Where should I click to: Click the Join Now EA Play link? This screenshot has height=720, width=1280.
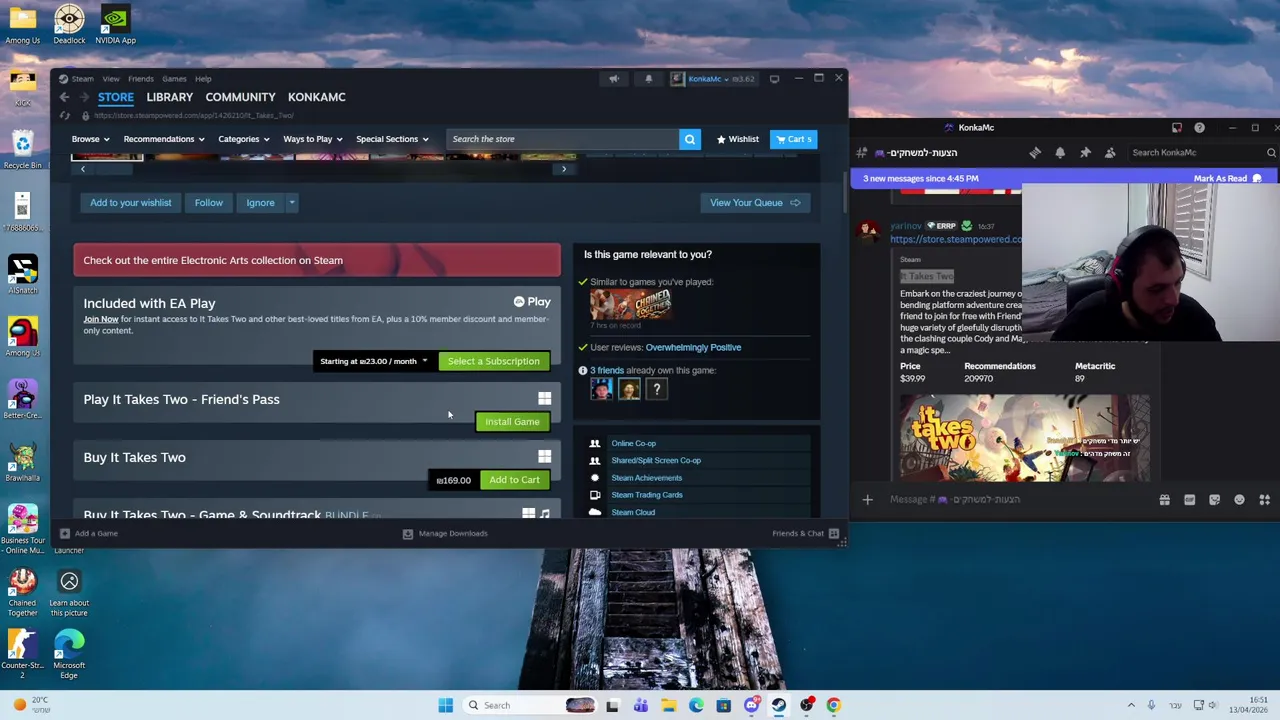click(101, 319)
